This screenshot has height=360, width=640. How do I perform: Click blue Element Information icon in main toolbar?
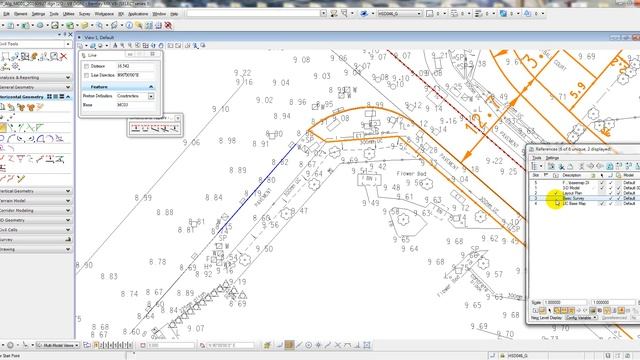(129, 26)
